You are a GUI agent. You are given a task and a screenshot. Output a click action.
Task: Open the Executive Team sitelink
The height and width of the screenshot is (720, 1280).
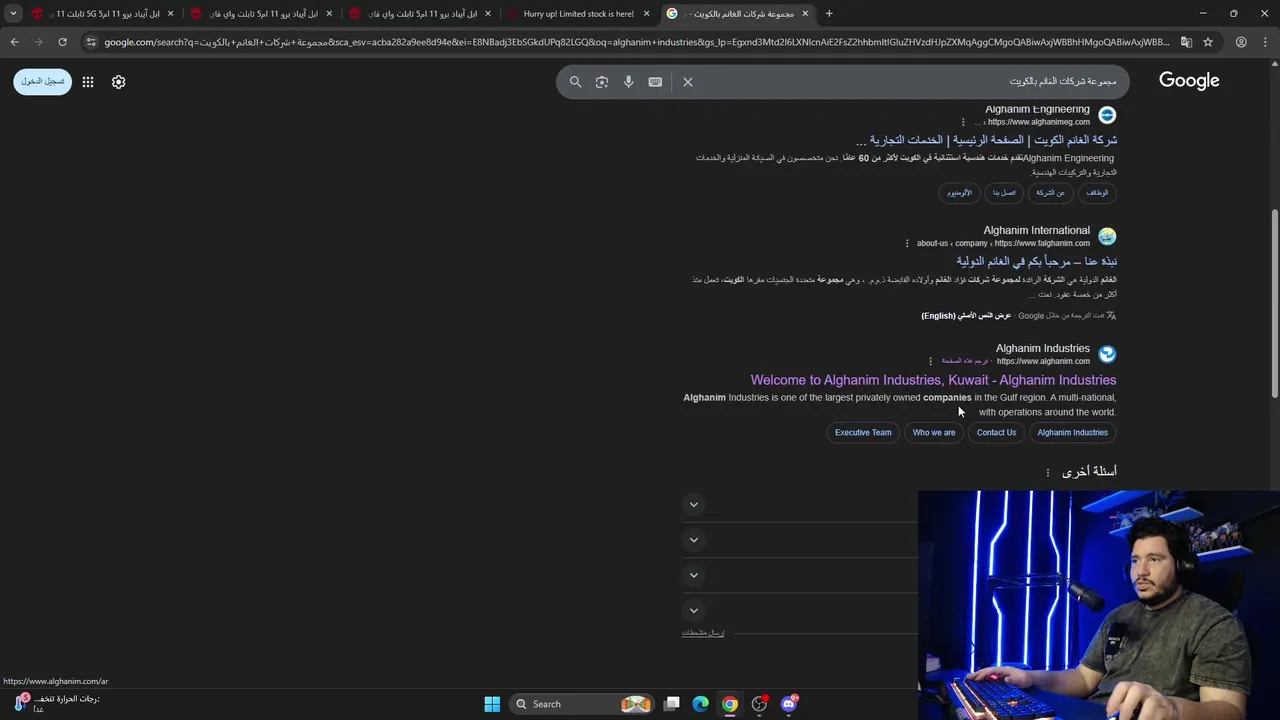[863, 433]
